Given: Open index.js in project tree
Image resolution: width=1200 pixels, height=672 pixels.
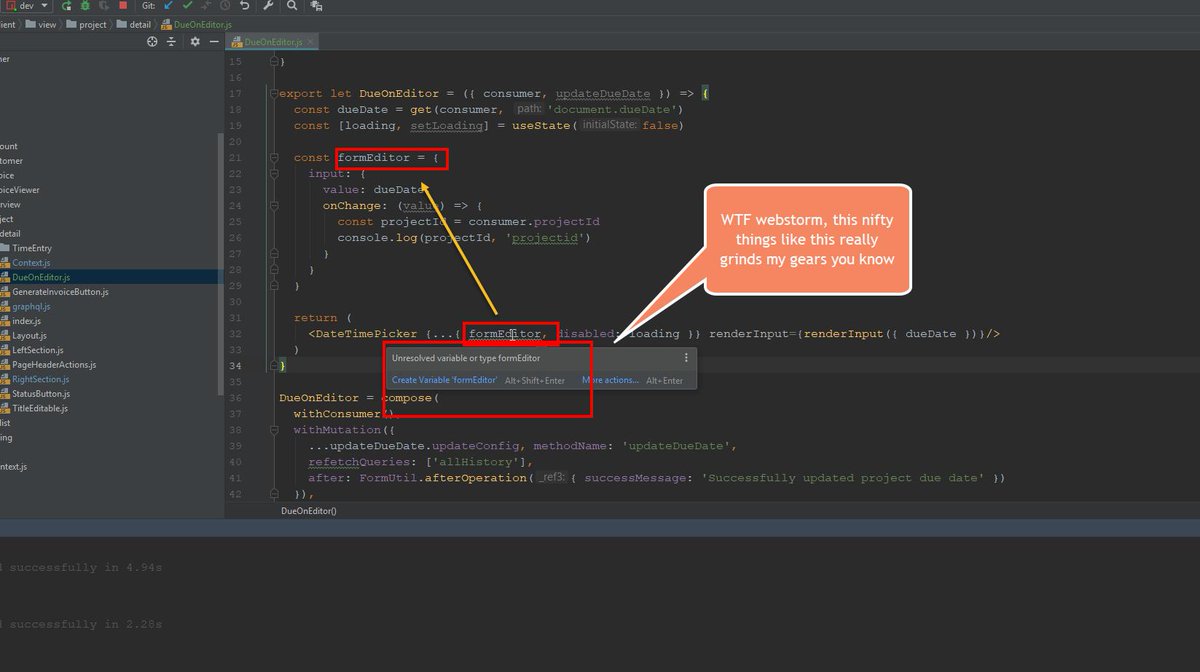Looking at the screenshot, I should pyautogui.click(x=21, y=321).
